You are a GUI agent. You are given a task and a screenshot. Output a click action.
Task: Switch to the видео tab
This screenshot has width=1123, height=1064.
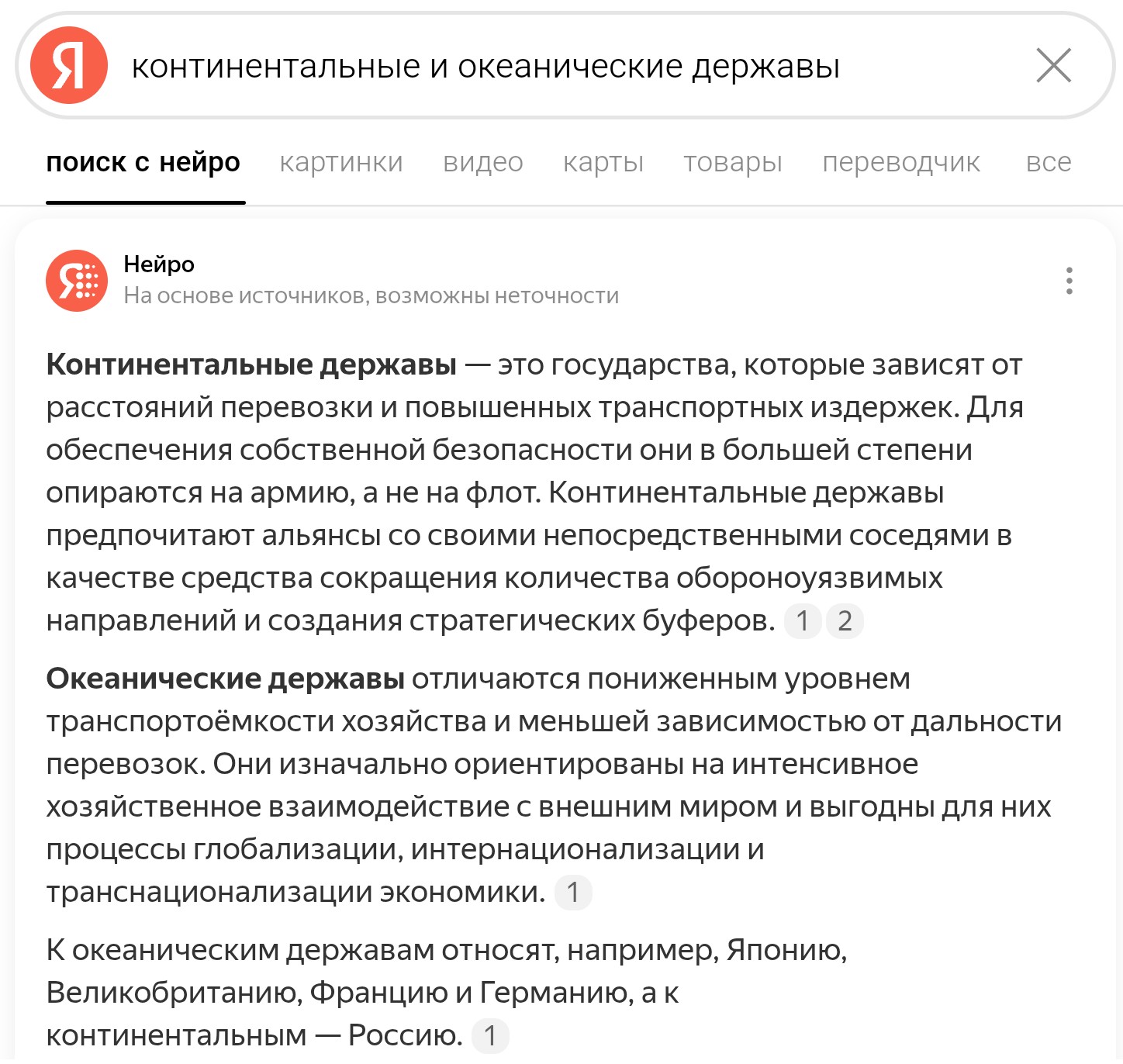tap(483, 162)
